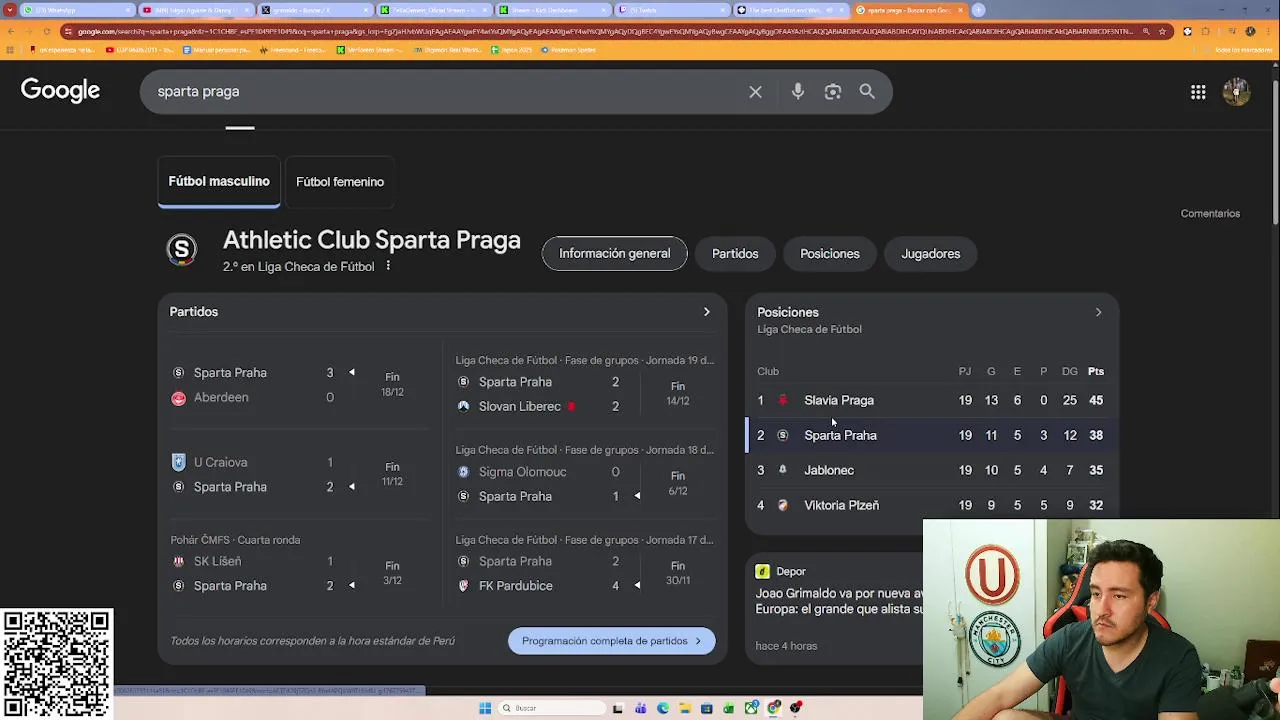Screen dimensions: 1280x720
Task: Select the Fútbol masculino tab
Action: (x=219, y=182)
